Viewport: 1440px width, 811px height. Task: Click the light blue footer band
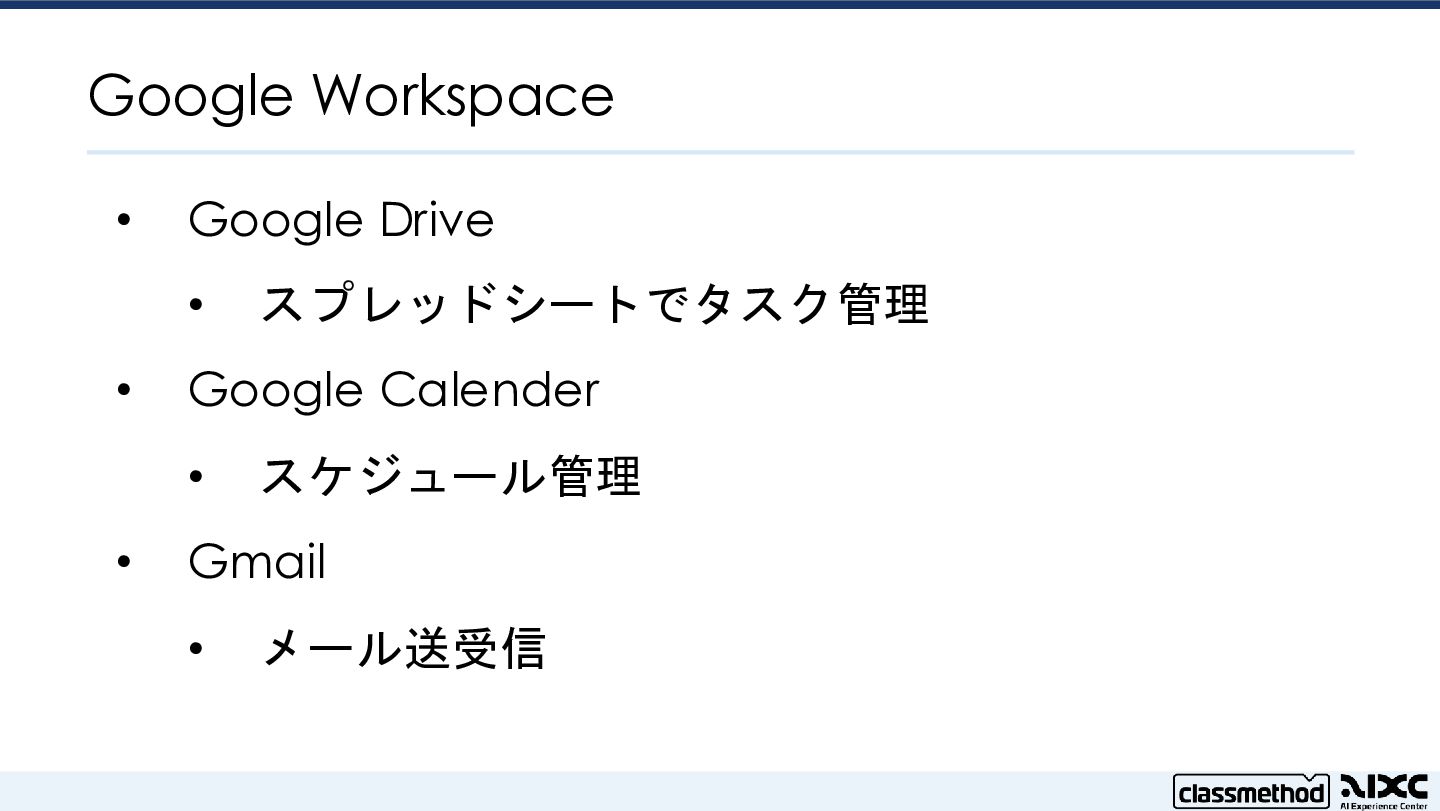pyautogui.click(x=600, y=790)
